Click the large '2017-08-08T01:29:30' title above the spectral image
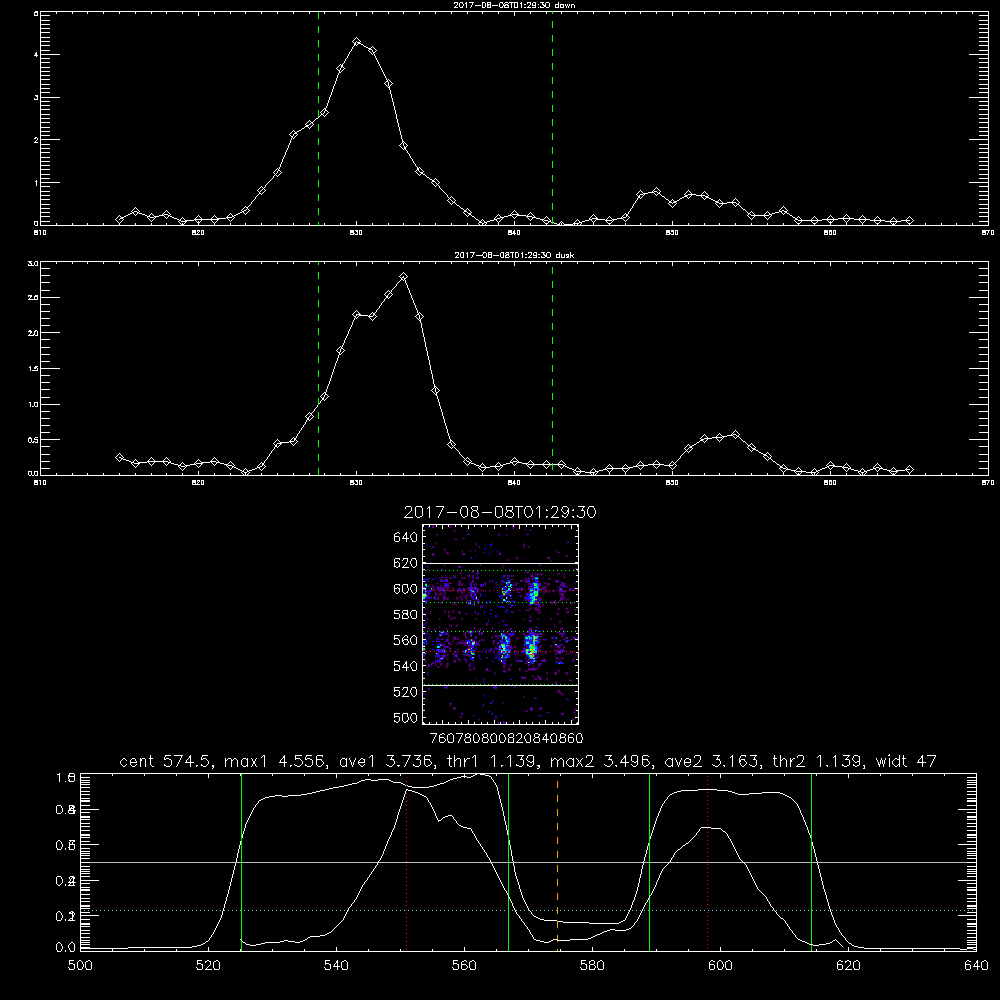1000x1000 pixels. click(500, 512)
